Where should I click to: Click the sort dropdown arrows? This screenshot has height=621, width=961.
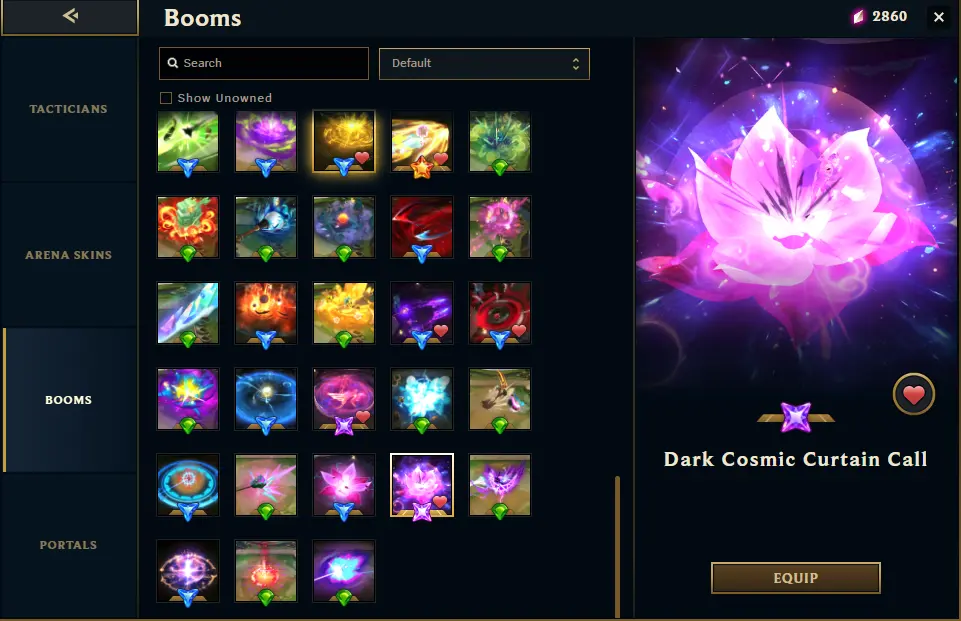575,64
